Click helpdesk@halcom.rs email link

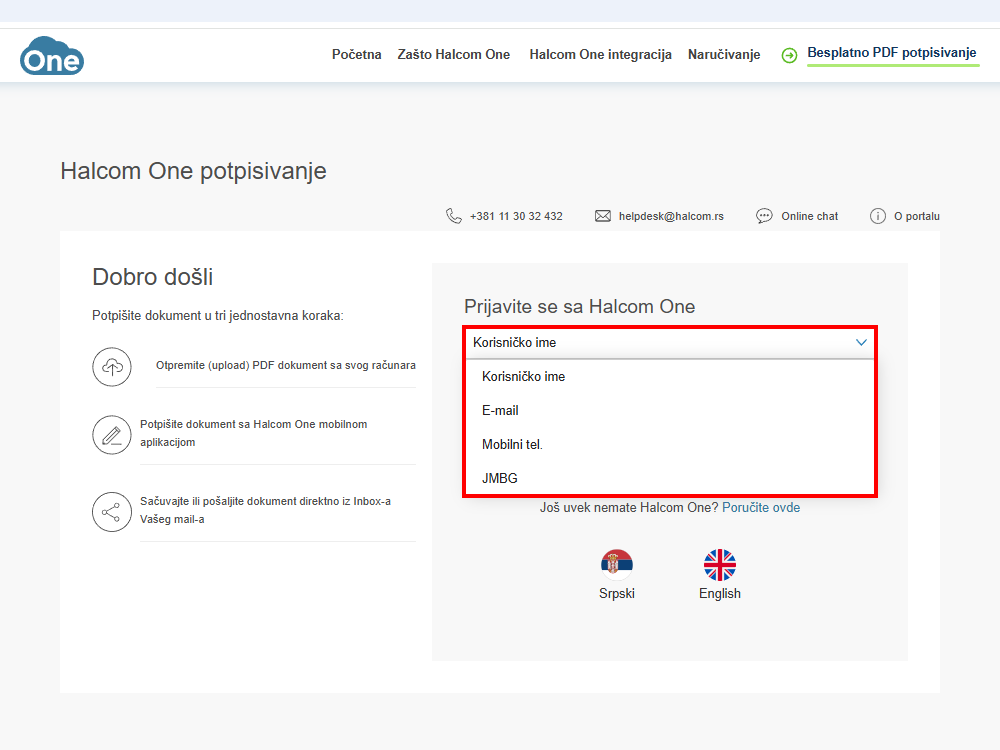click(671, 216)
